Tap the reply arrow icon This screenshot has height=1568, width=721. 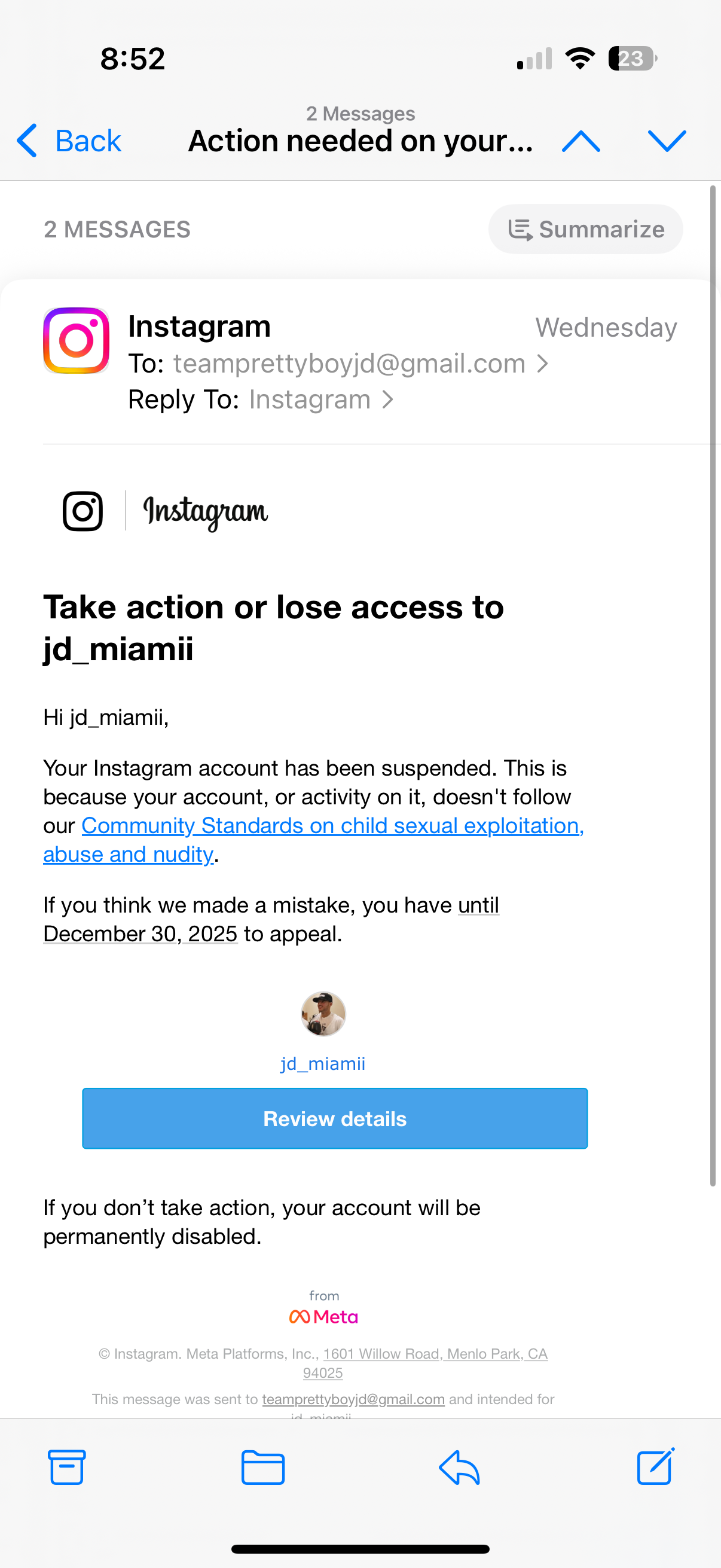[459, 1467]
